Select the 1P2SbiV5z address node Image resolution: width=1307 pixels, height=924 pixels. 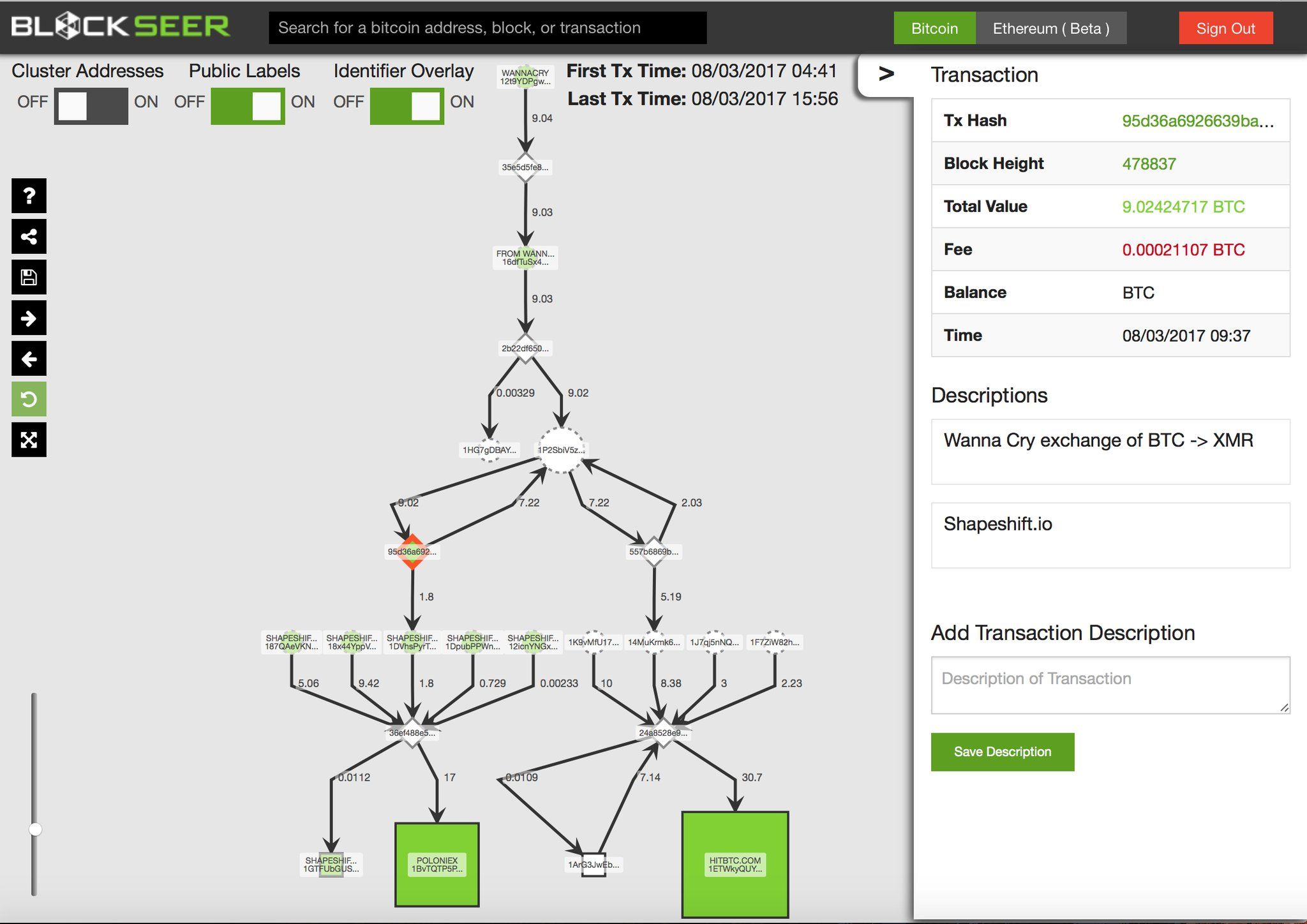click(561, 450)
